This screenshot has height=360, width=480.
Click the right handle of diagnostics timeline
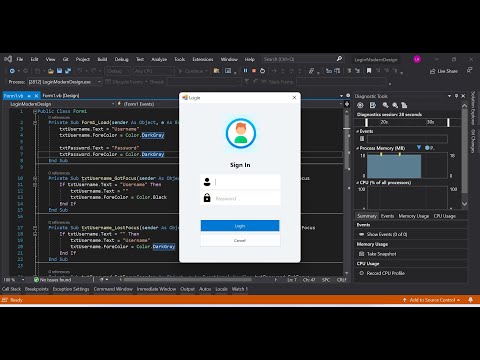(448, 122)
